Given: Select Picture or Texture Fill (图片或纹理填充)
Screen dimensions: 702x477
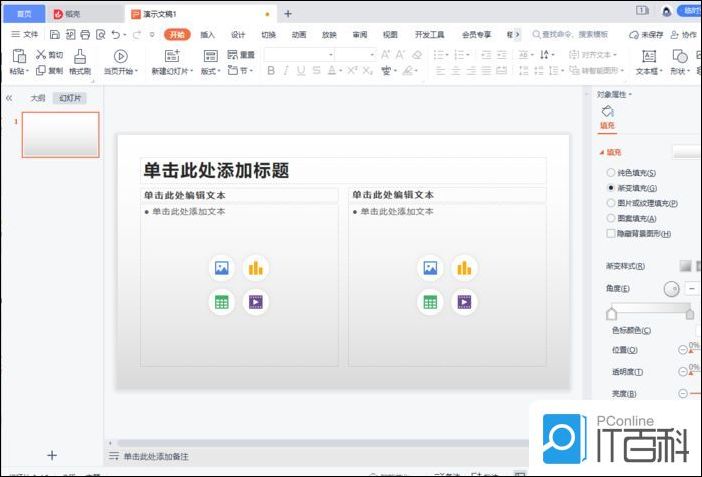Looking at the screenshot, I should click(x=611, y=203).
